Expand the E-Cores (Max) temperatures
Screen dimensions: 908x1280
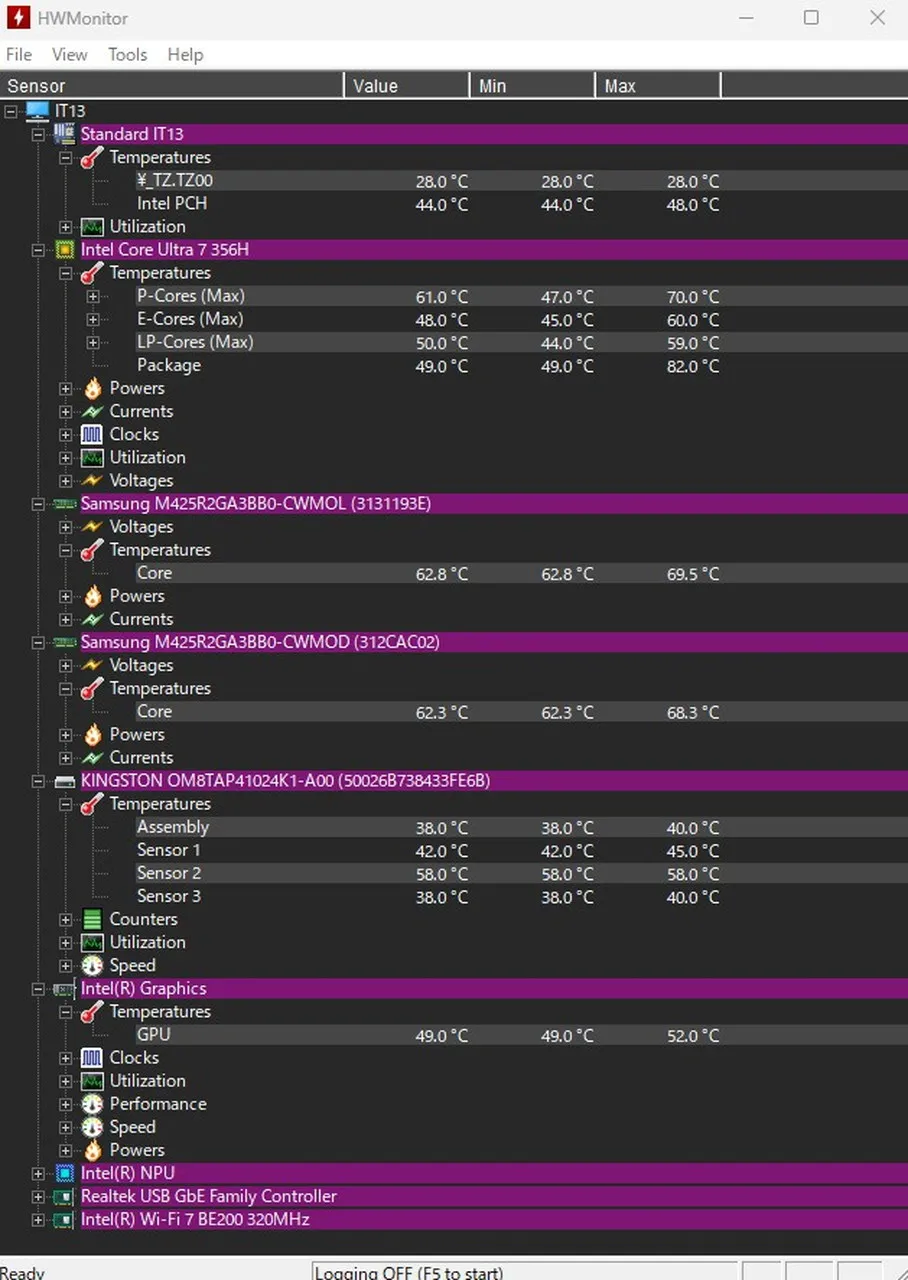pyautogui.click(x=93, y=319)
